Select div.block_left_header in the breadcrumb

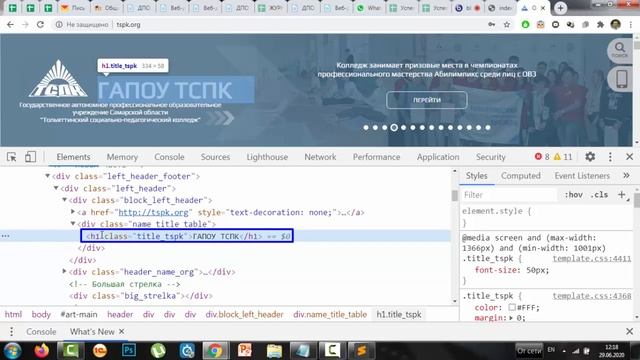pyautogui.click(x=244, y=314)
